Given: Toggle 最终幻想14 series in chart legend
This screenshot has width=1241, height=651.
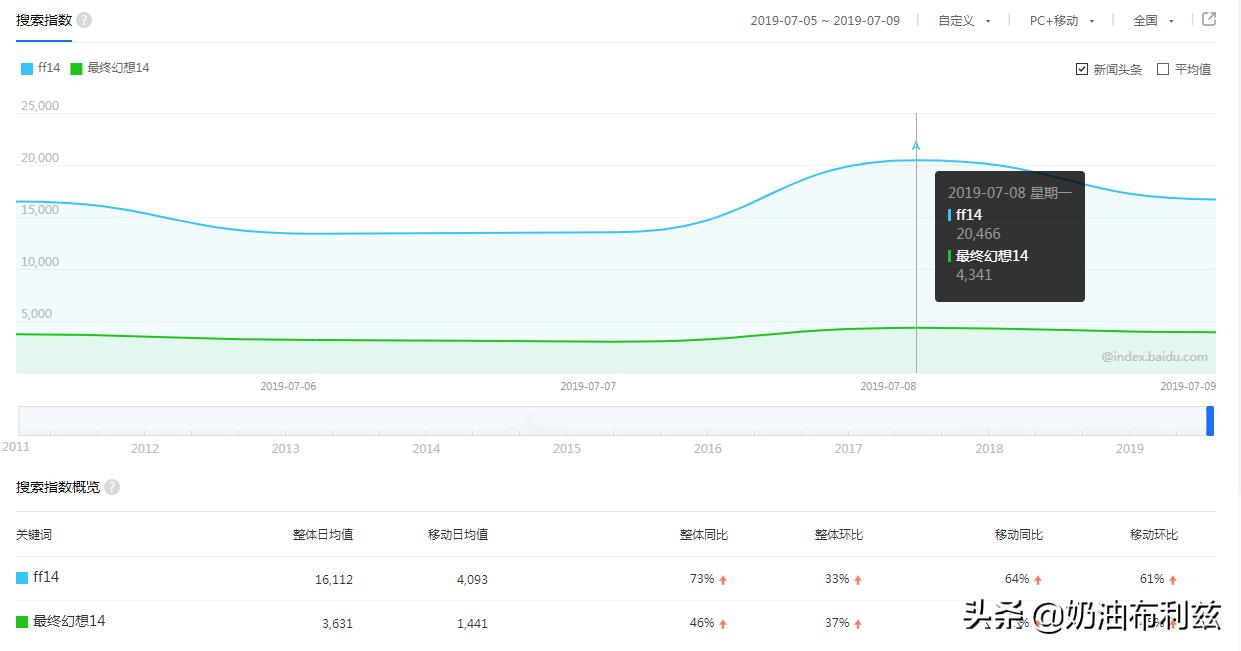Looking at the screenshot, I should point(110,68).
